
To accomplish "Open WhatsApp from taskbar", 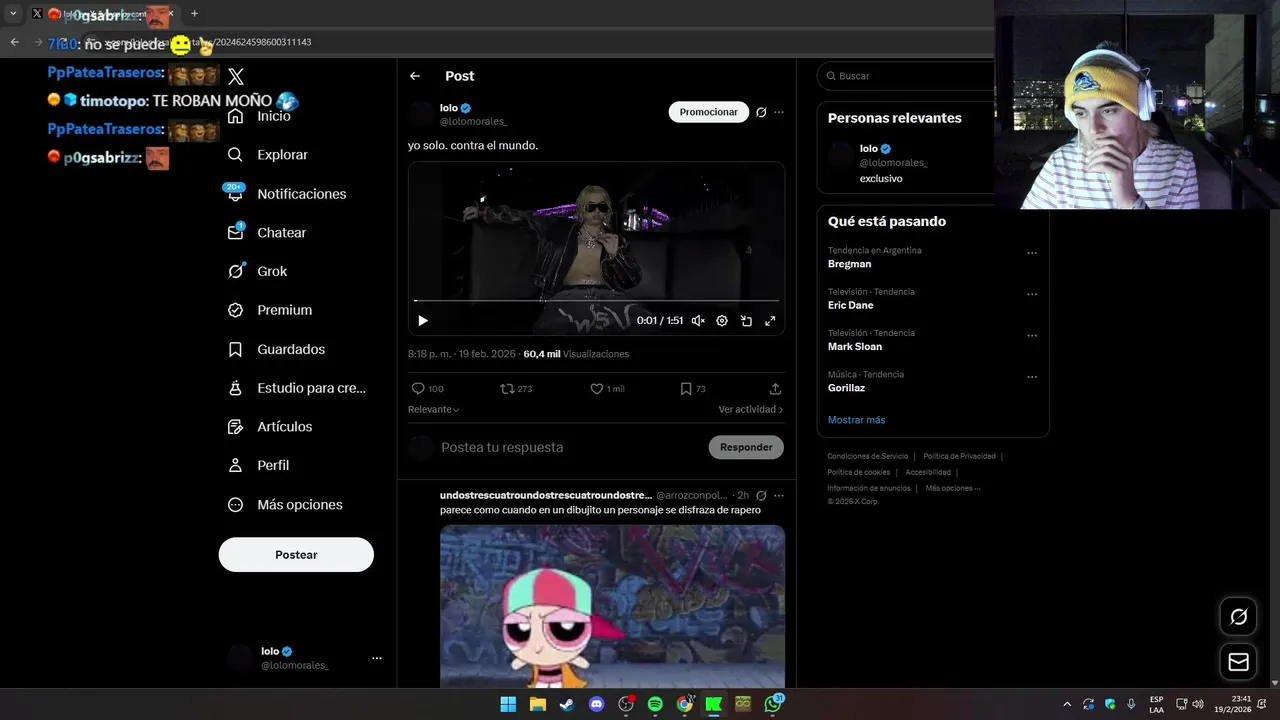I will (773, 704).
